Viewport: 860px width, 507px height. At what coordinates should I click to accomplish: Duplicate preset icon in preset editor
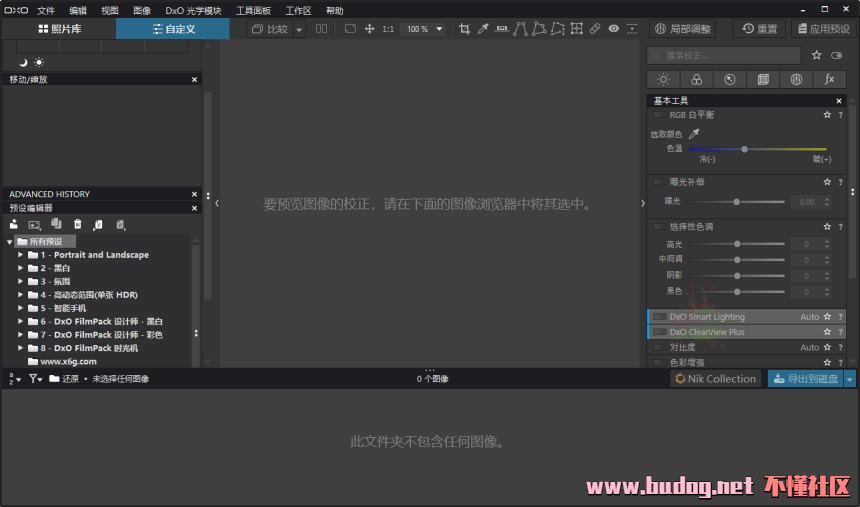56,223
